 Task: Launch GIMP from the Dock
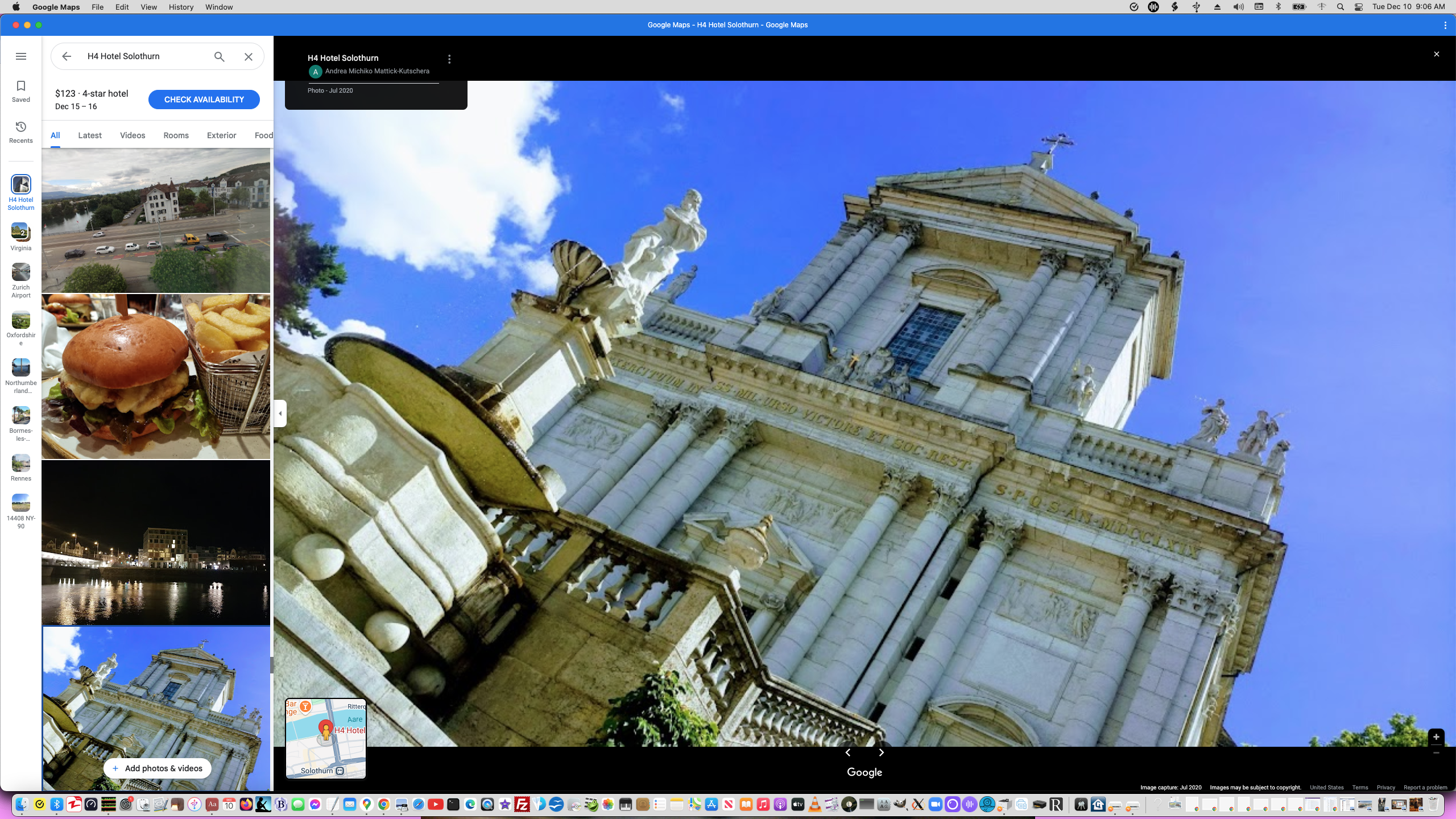click(x=900, y=804)
